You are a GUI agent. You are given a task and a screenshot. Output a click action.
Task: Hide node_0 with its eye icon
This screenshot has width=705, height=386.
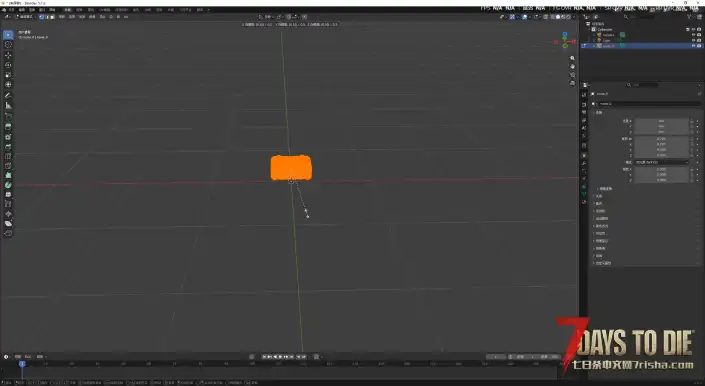(693, 46)
